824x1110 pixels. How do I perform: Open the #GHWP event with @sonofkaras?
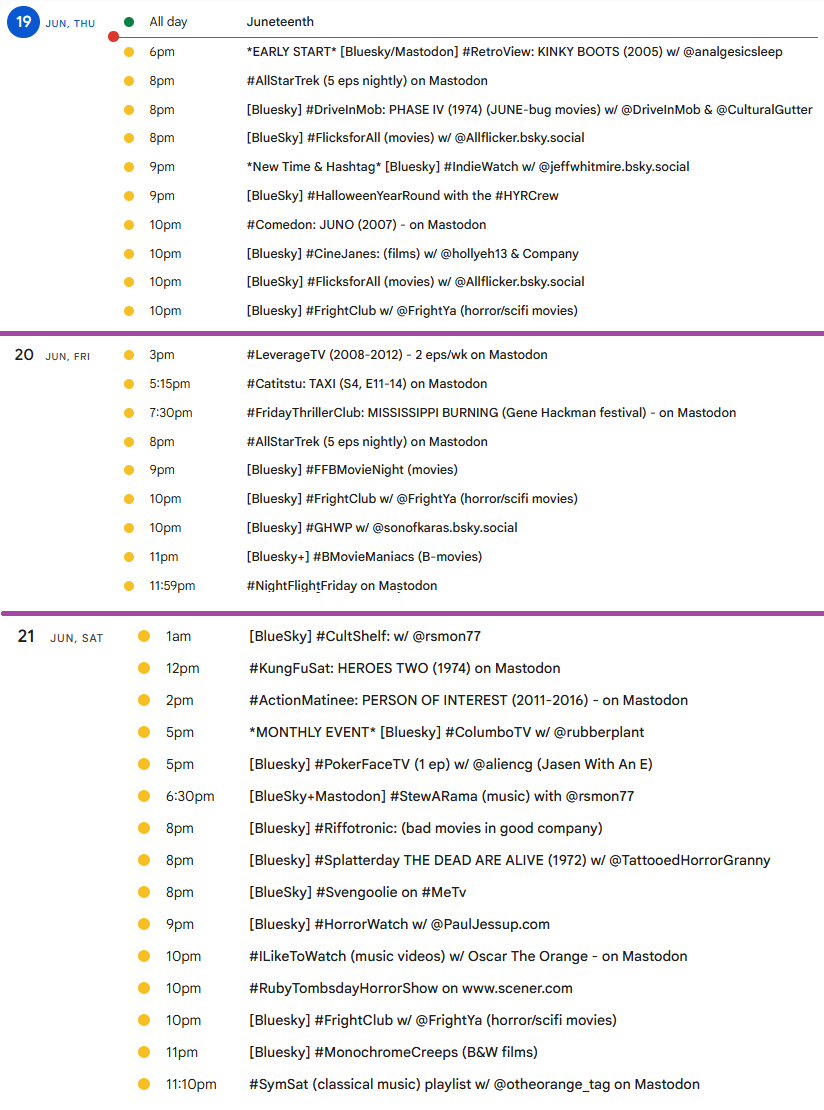[x=382, y=528]
